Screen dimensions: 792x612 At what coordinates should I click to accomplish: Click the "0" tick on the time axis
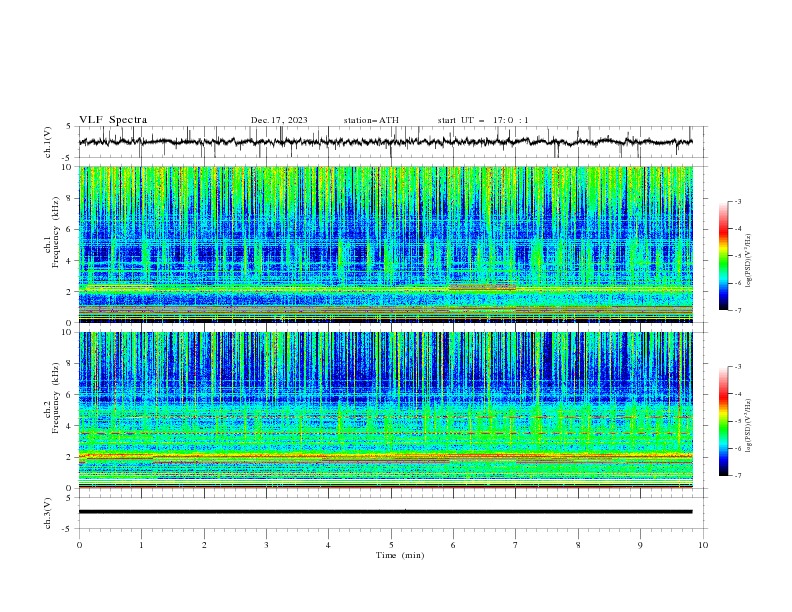pos(79,545)
